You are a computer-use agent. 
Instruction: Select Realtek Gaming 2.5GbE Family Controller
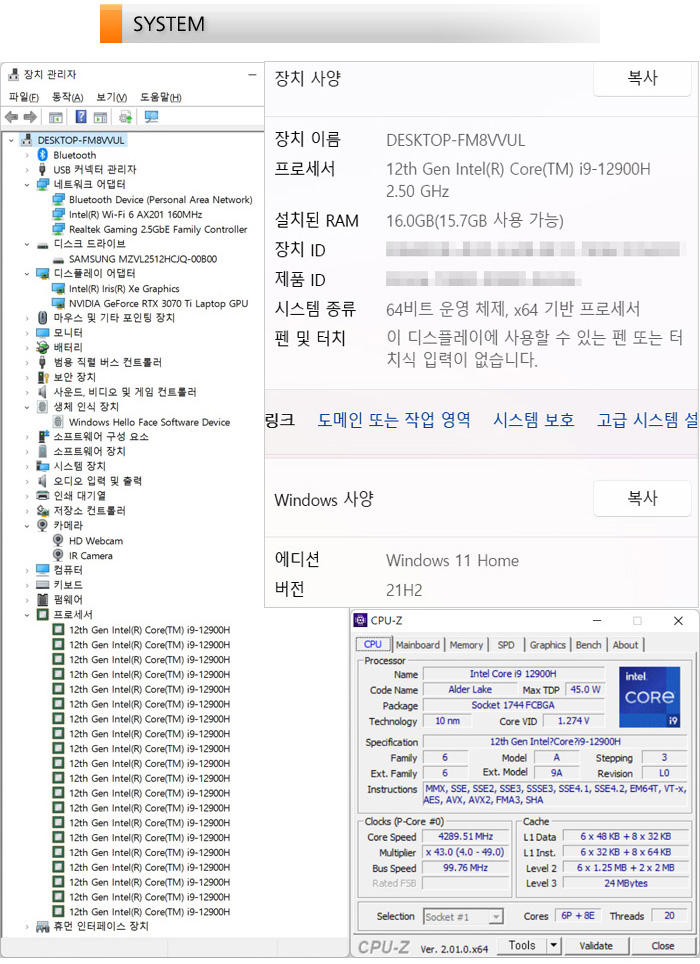158,229
